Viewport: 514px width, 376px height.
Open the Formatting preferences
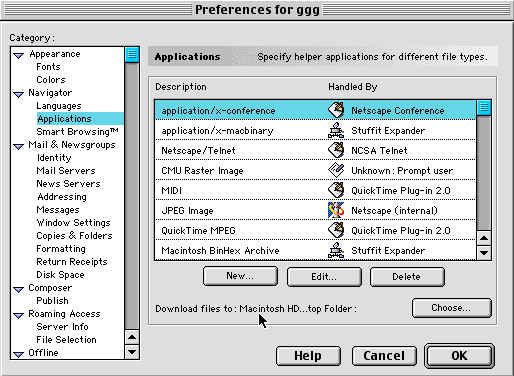tap(61, 249)
